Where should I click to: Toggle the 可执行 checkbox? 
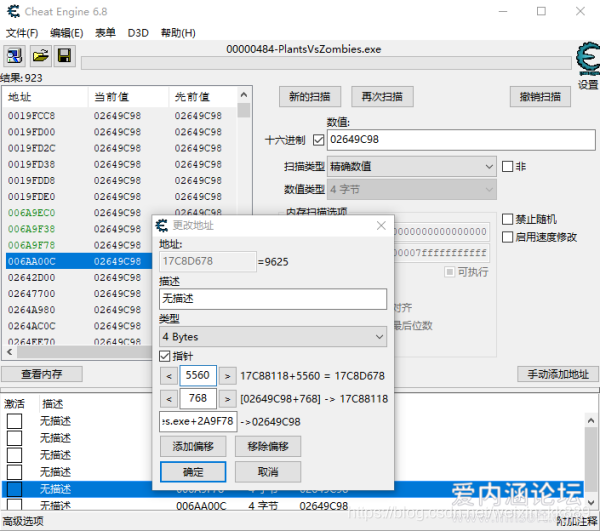[x=450, y=272]
